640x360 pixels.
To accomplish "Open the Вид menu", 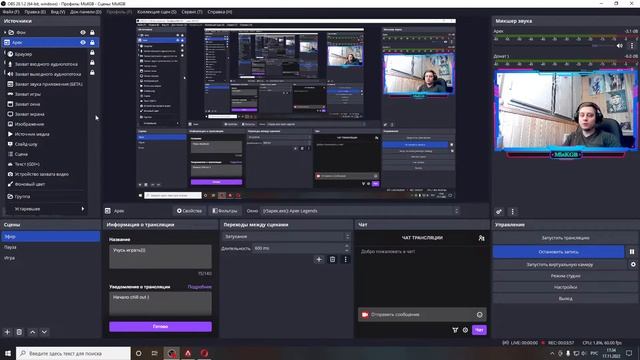I will click(58, 12).
